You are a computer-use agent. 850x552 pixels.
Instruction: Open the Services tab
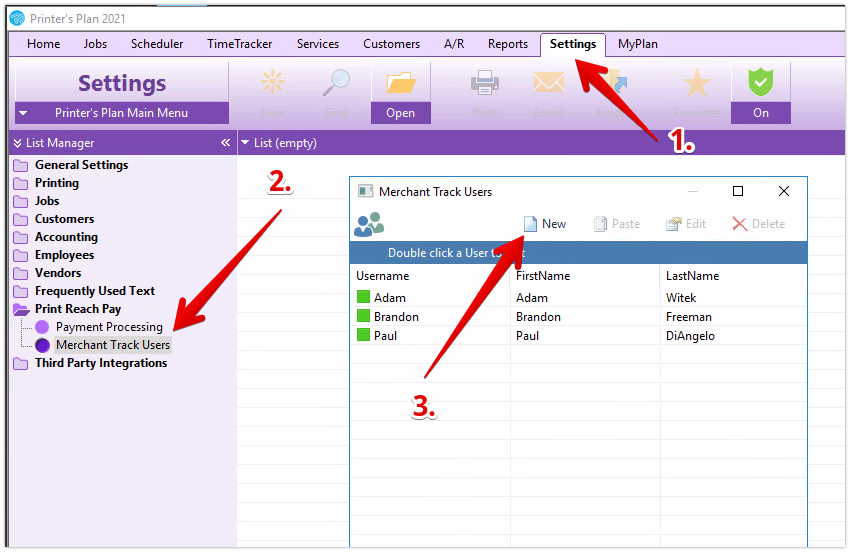tap(318, 44)
